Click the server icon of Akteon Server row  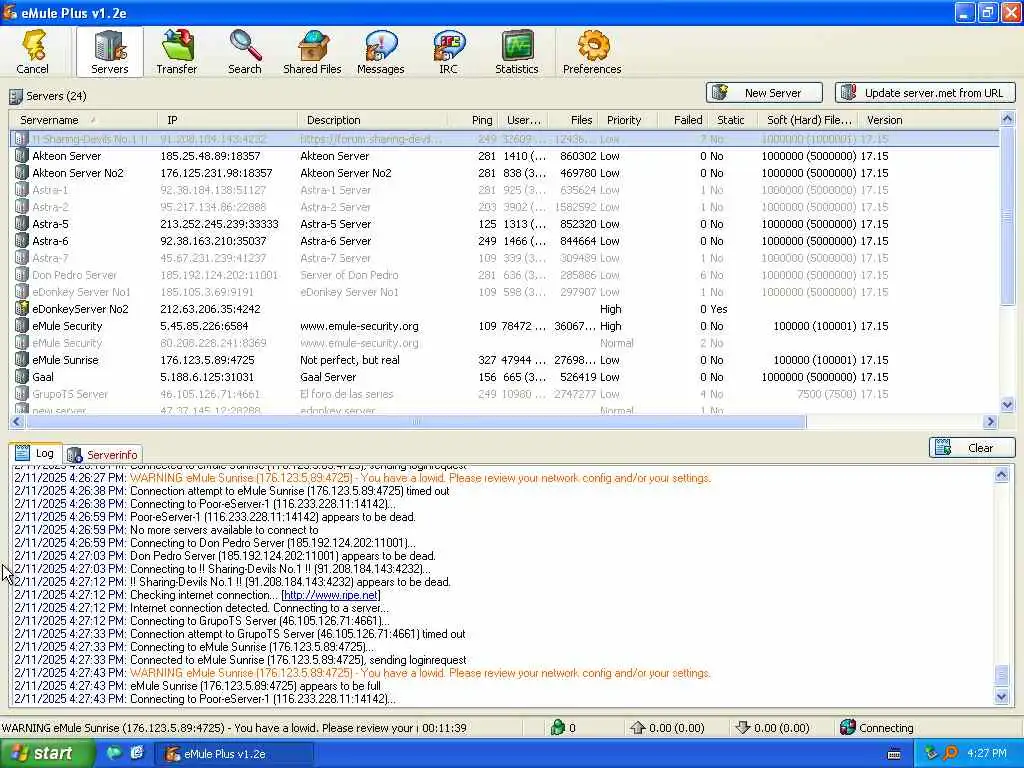click(22, 156)
